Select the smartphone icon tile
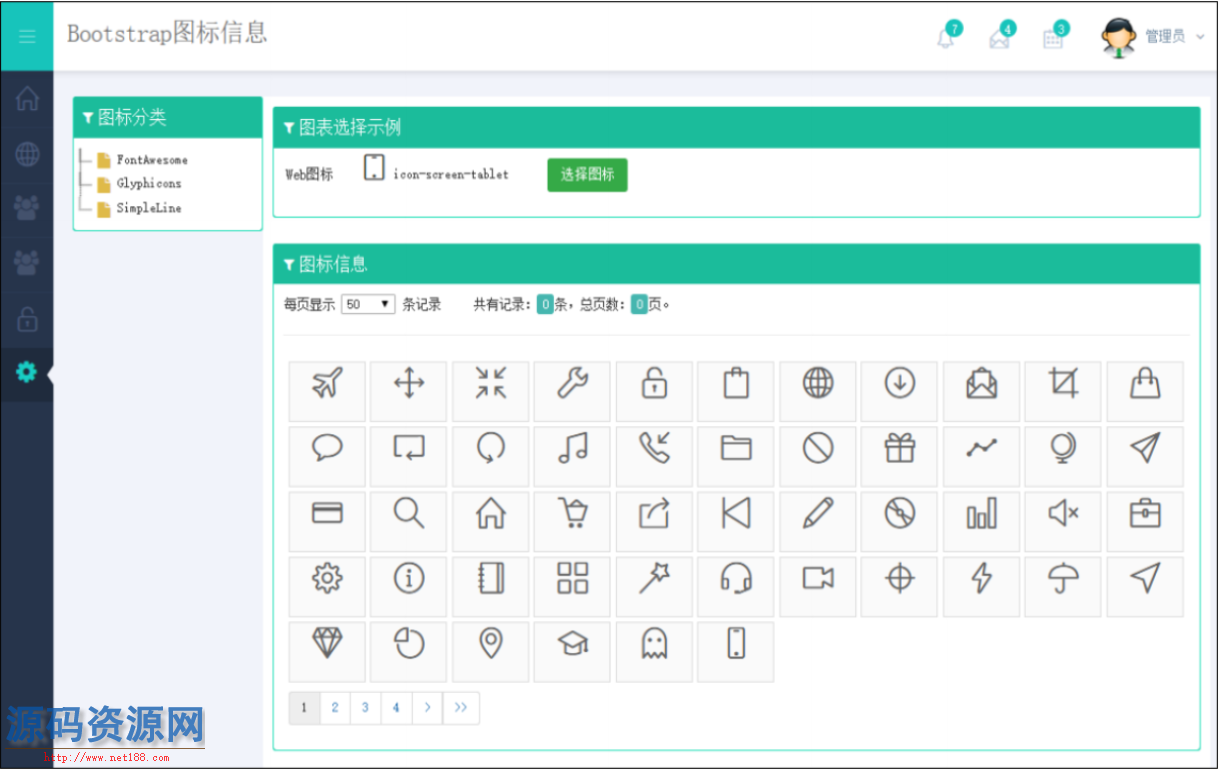 (736, 652)
